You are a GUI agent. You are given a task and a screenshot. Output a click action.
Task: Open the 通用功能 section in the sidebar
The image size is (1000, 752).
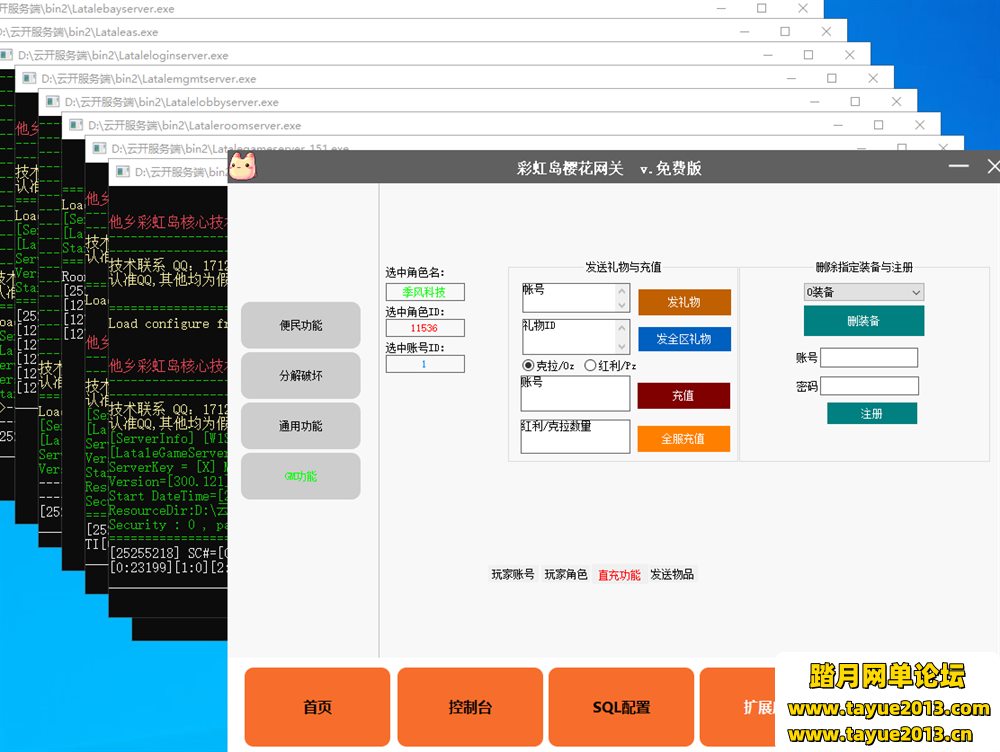pyautogui.click(x=300, y=426)
